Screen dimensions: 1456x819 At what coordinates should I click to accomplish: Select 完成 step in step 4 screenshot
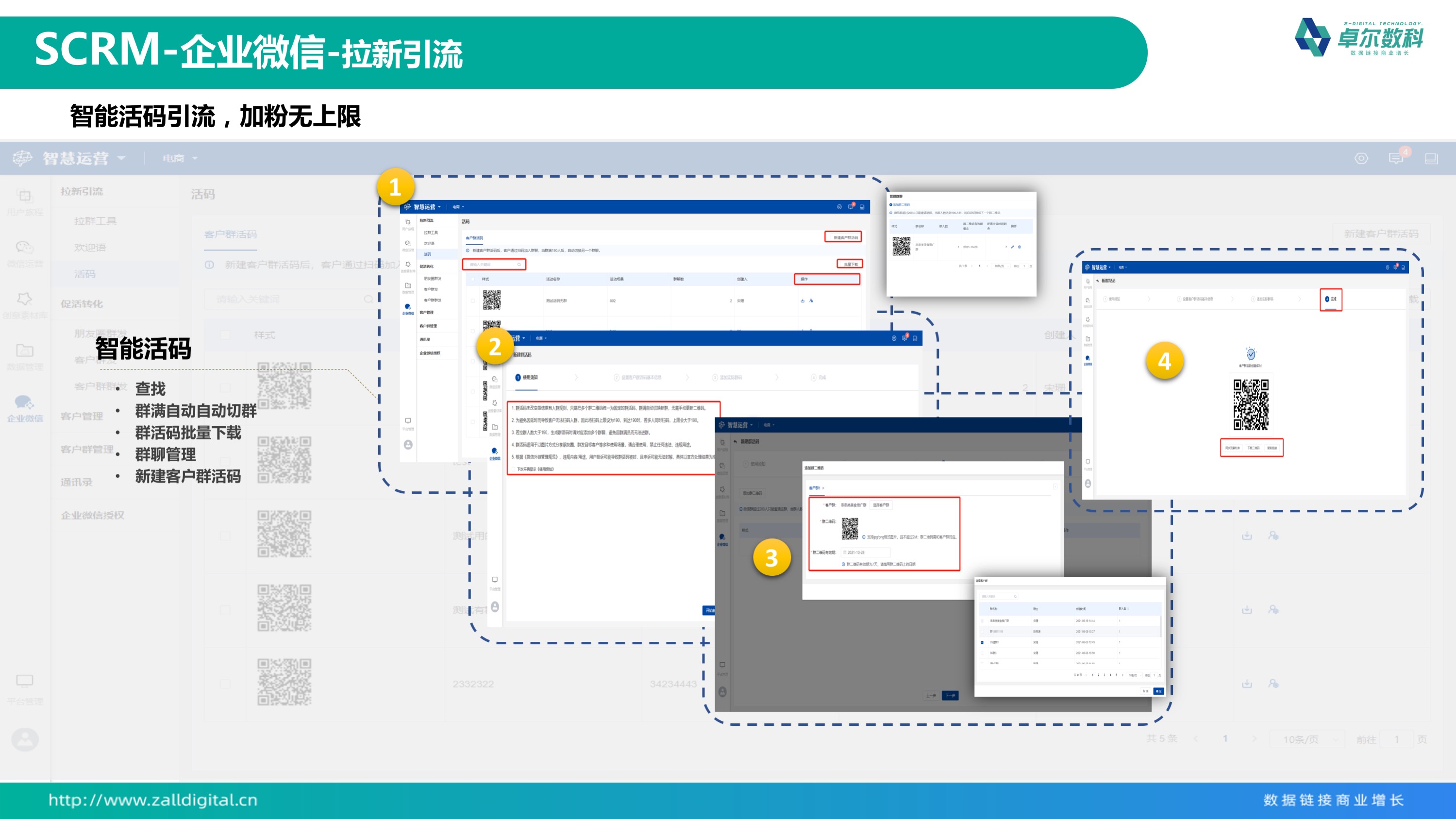tap(1331, 299)
